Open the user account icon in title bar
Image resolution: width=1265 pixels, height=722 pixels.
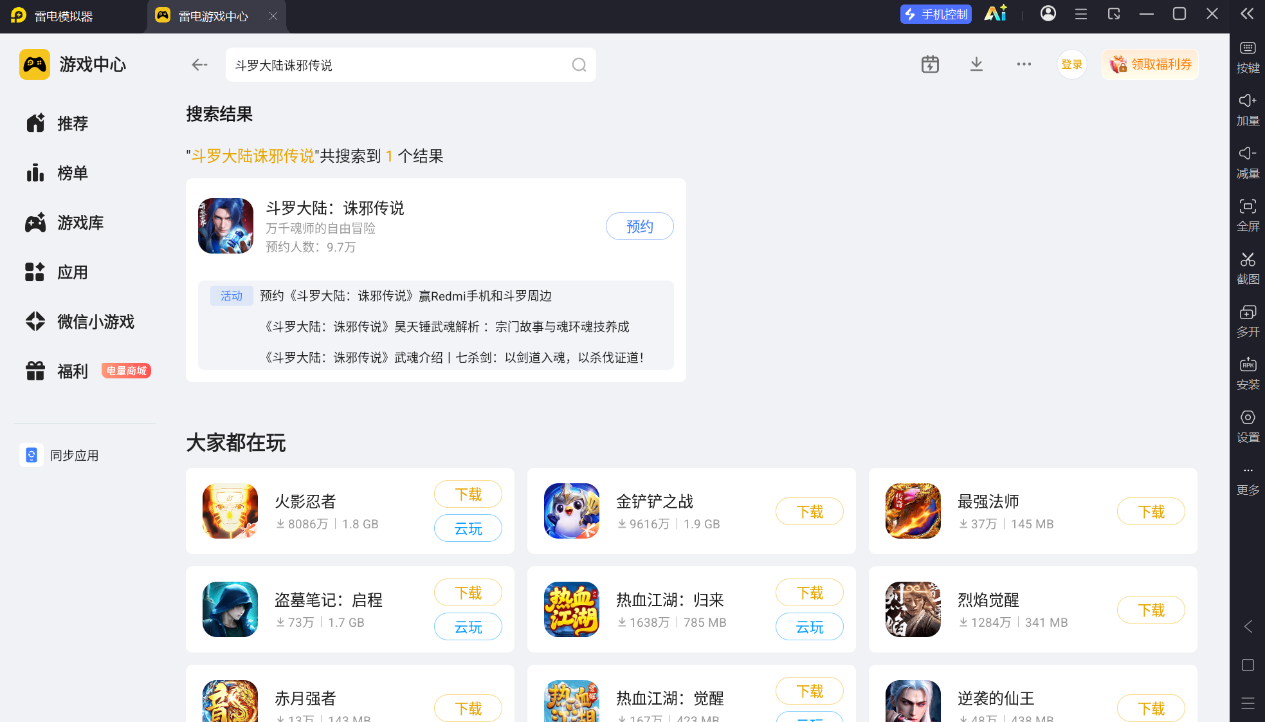click(x=1048, y=14)
